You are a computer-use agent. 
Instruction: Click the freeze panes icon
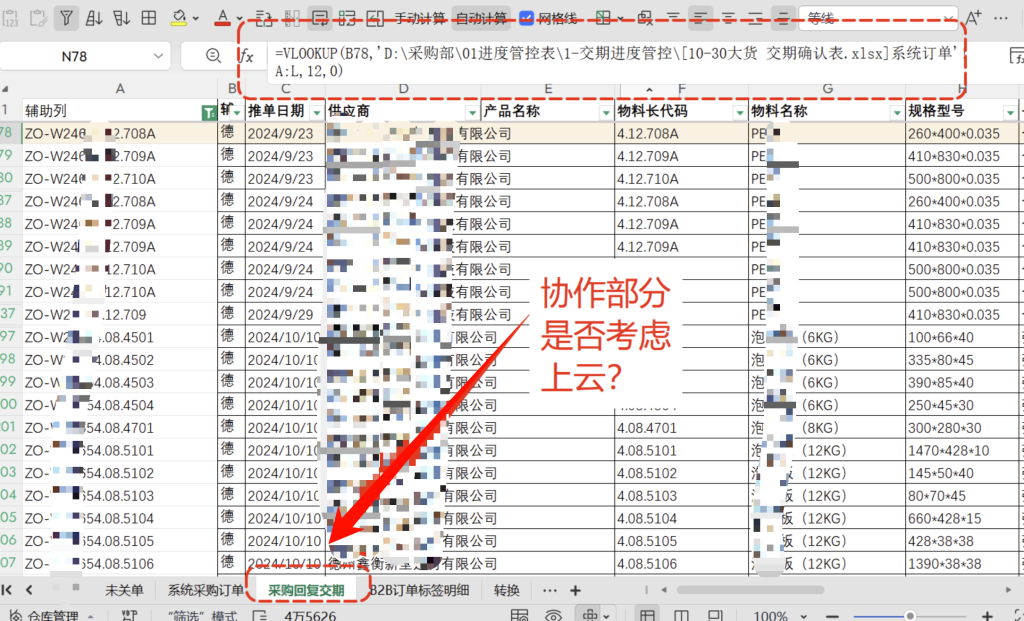[x=603, y=18]
